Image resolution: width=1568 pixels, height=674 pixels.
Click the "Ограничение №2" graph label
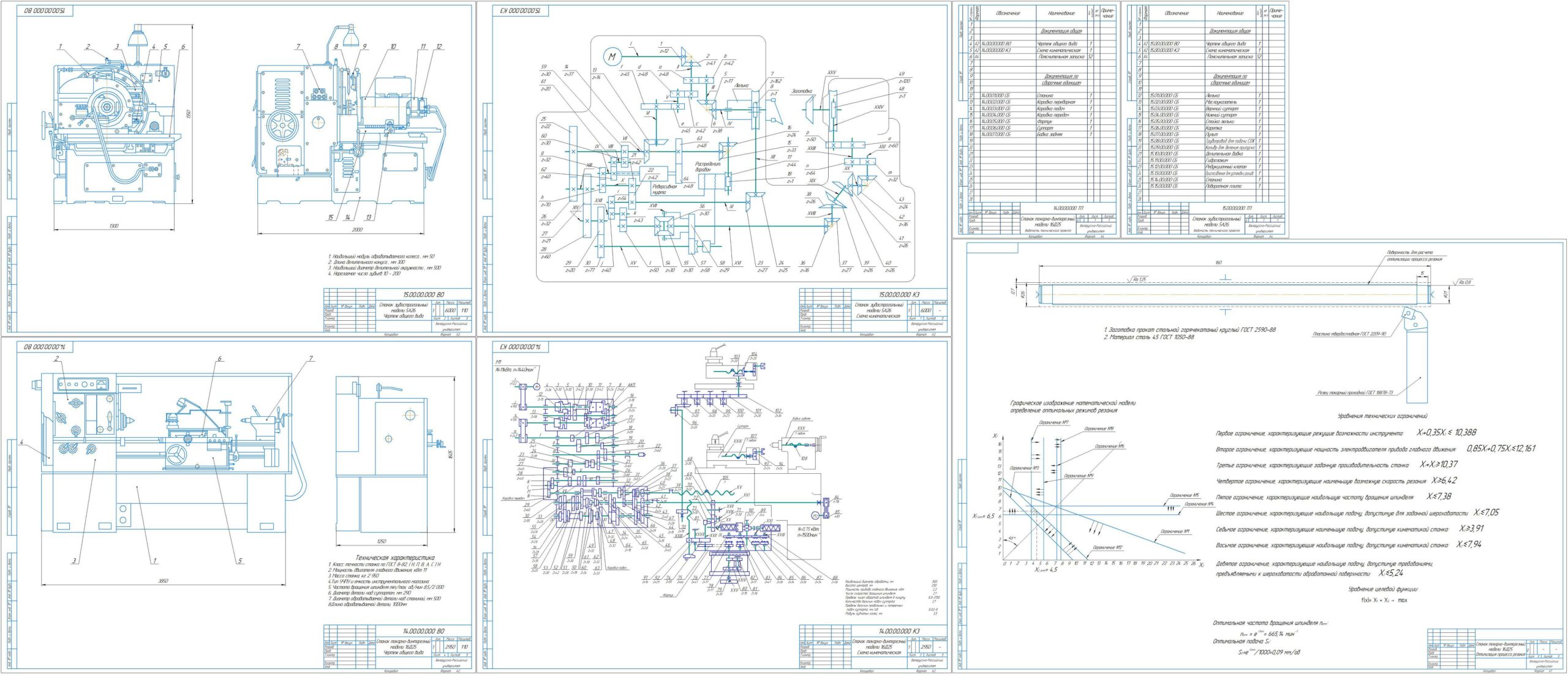(1107, 547)
